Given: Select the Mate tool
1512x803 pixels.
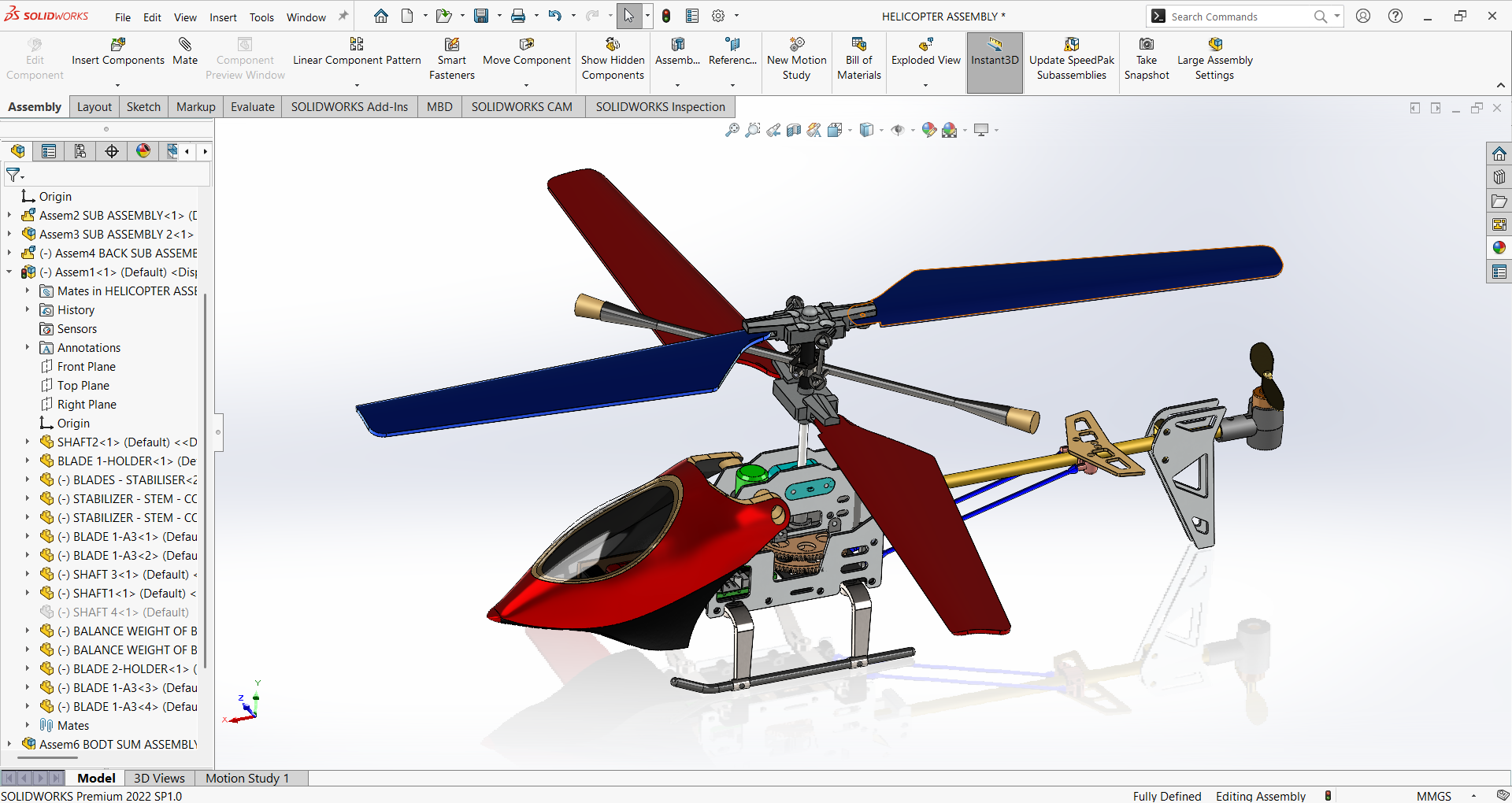Looking at the screenshot, I should 185,52.
